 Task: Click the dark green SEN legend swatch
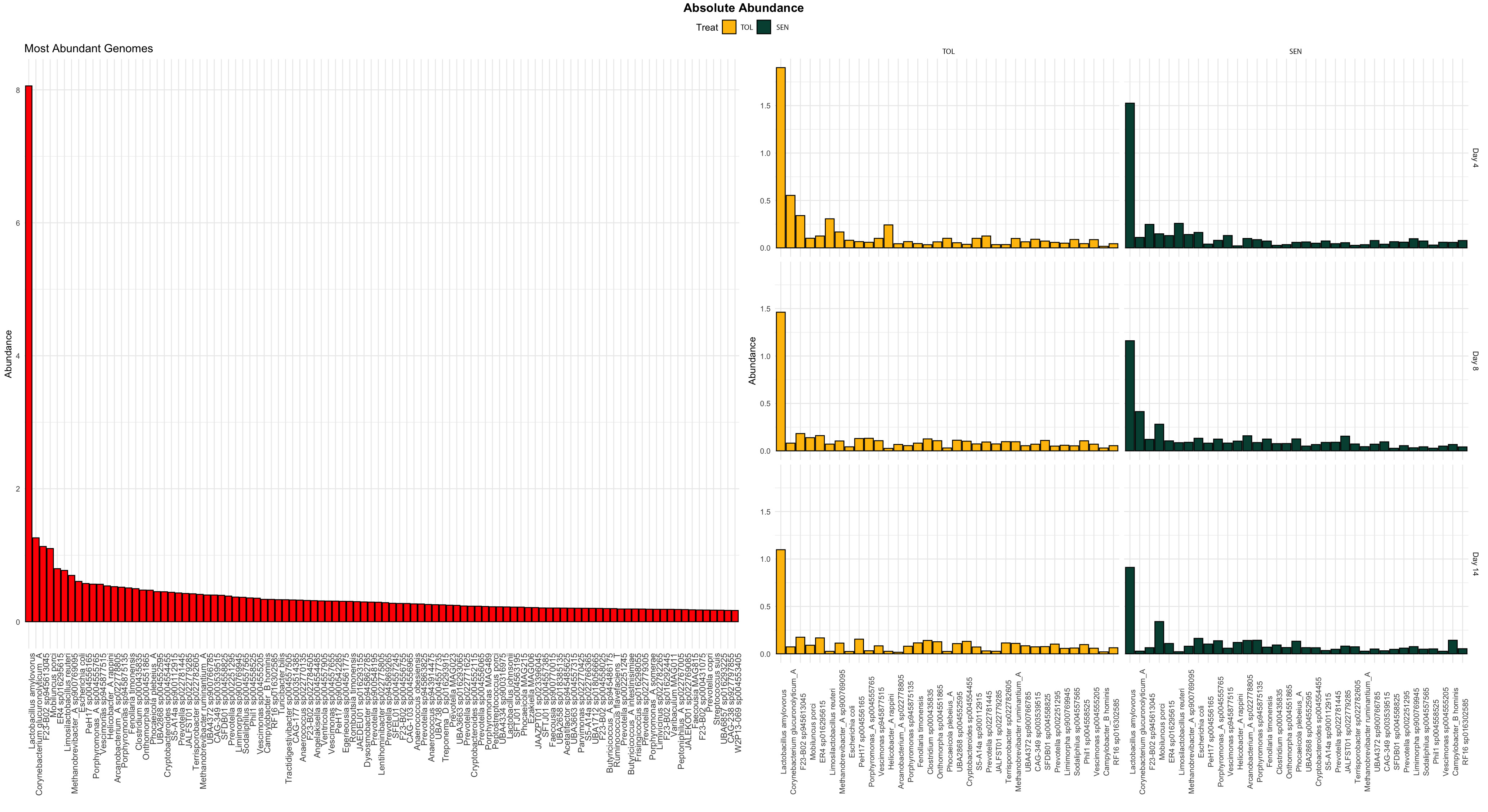(764, 27)
